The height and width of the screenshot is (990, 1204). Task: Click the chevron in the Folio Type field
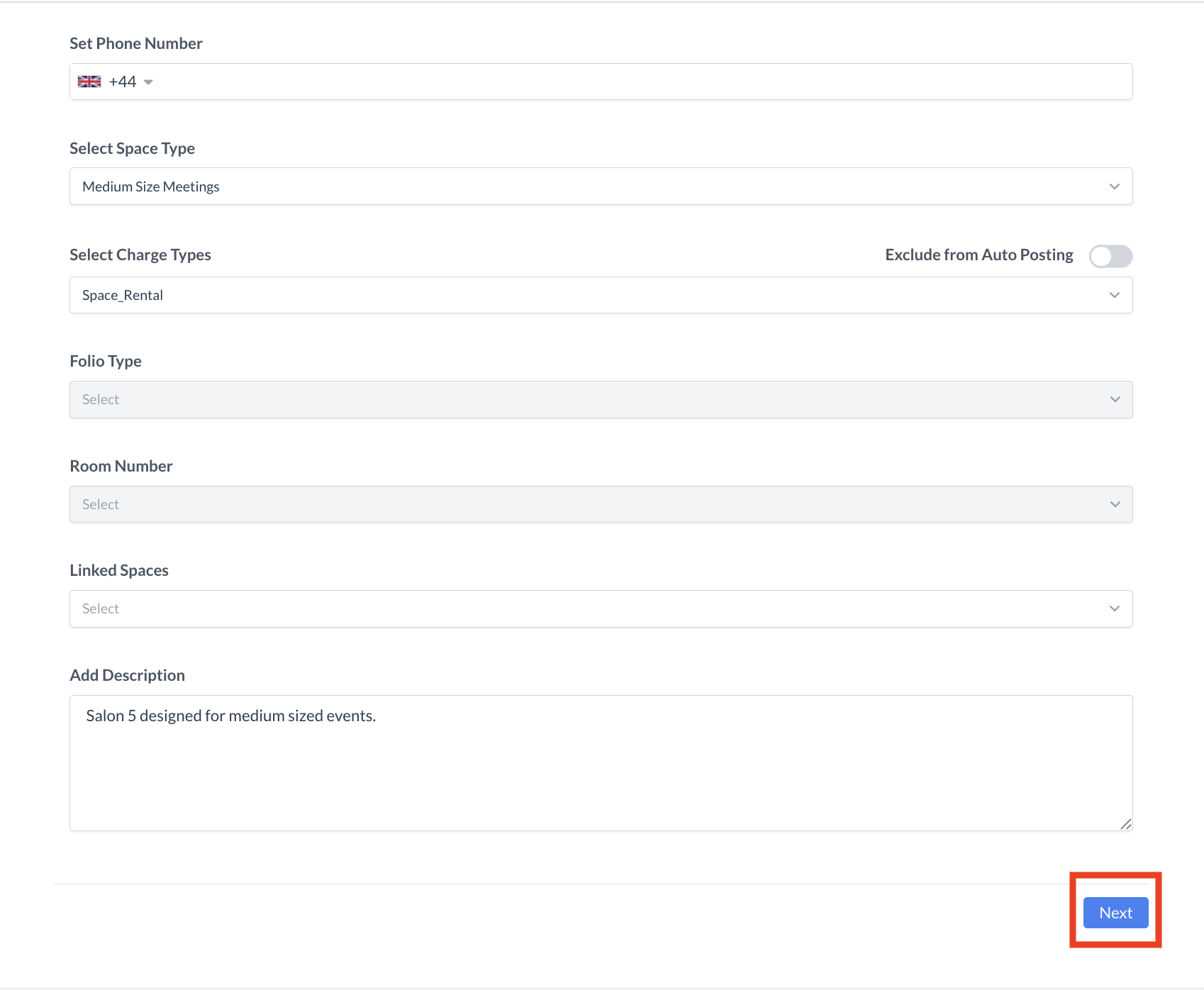tap(1115, 400)
